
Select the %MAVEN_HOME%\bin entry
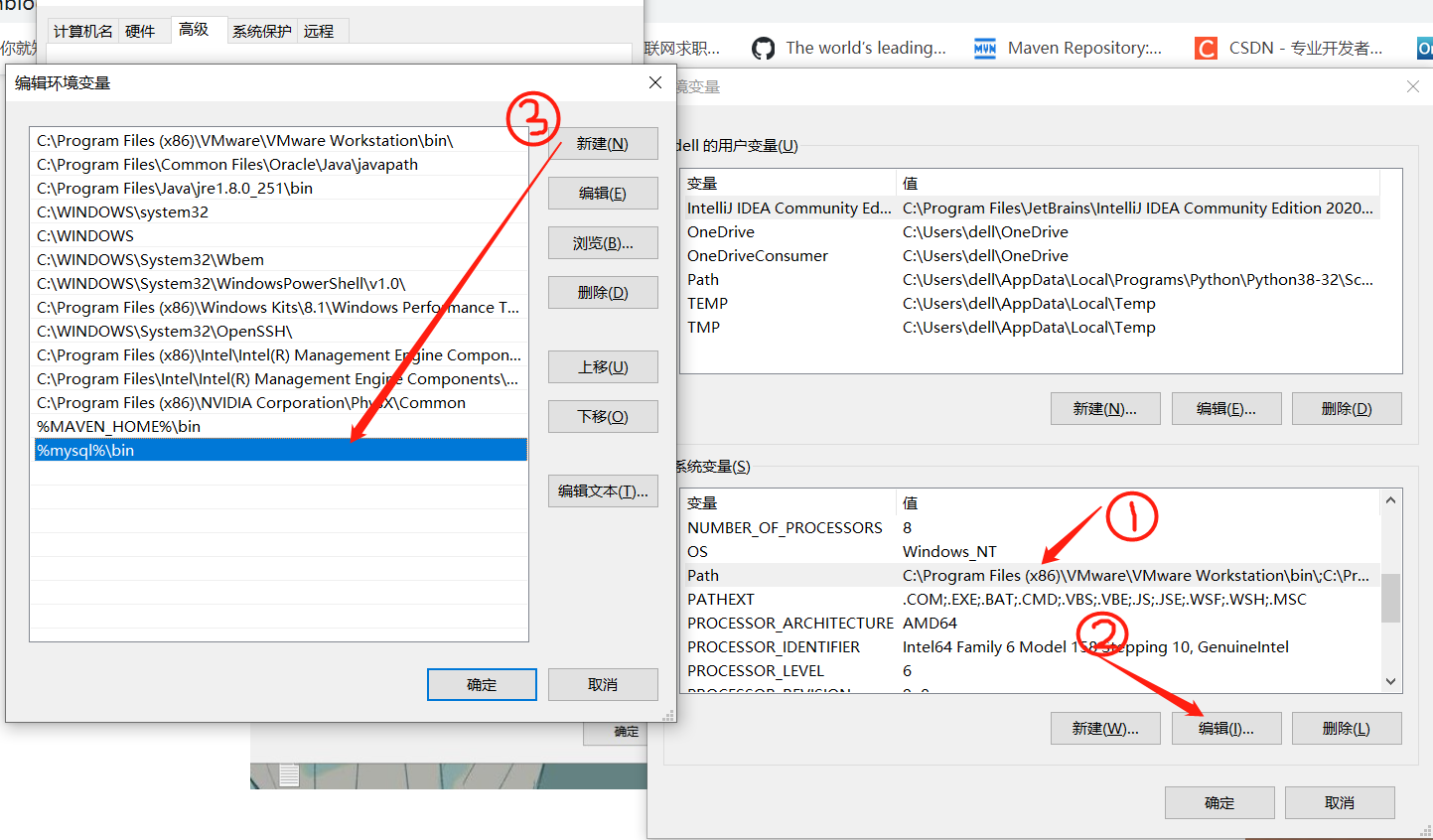280,427
